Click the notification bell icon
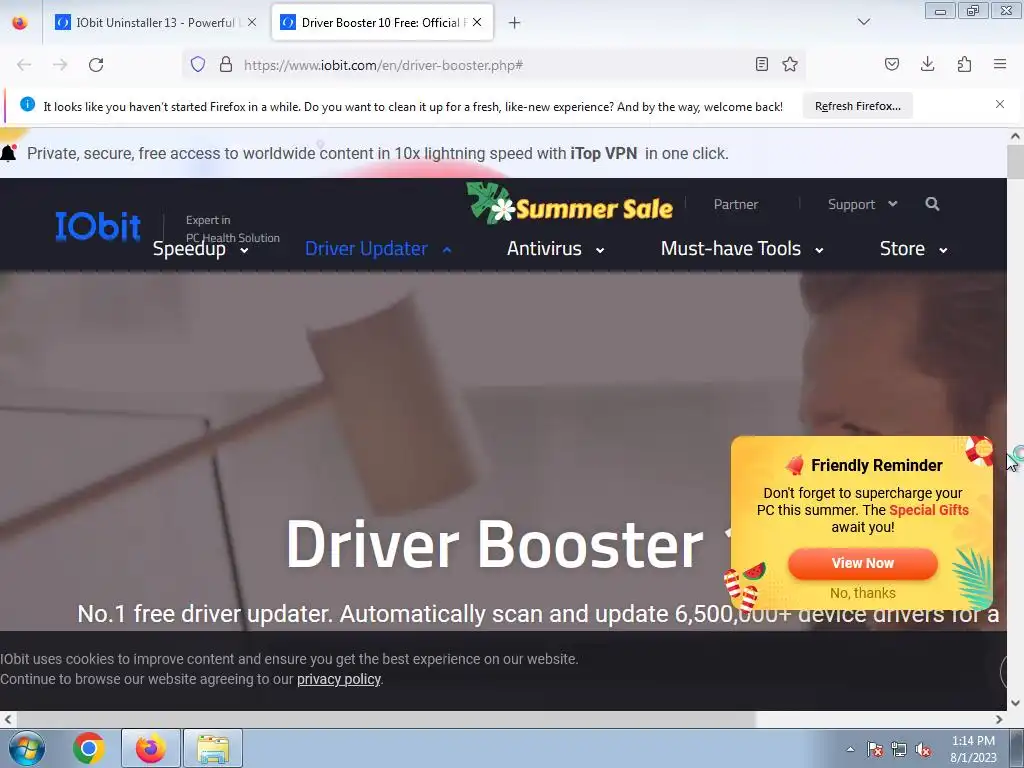 [x=8, y=153]
